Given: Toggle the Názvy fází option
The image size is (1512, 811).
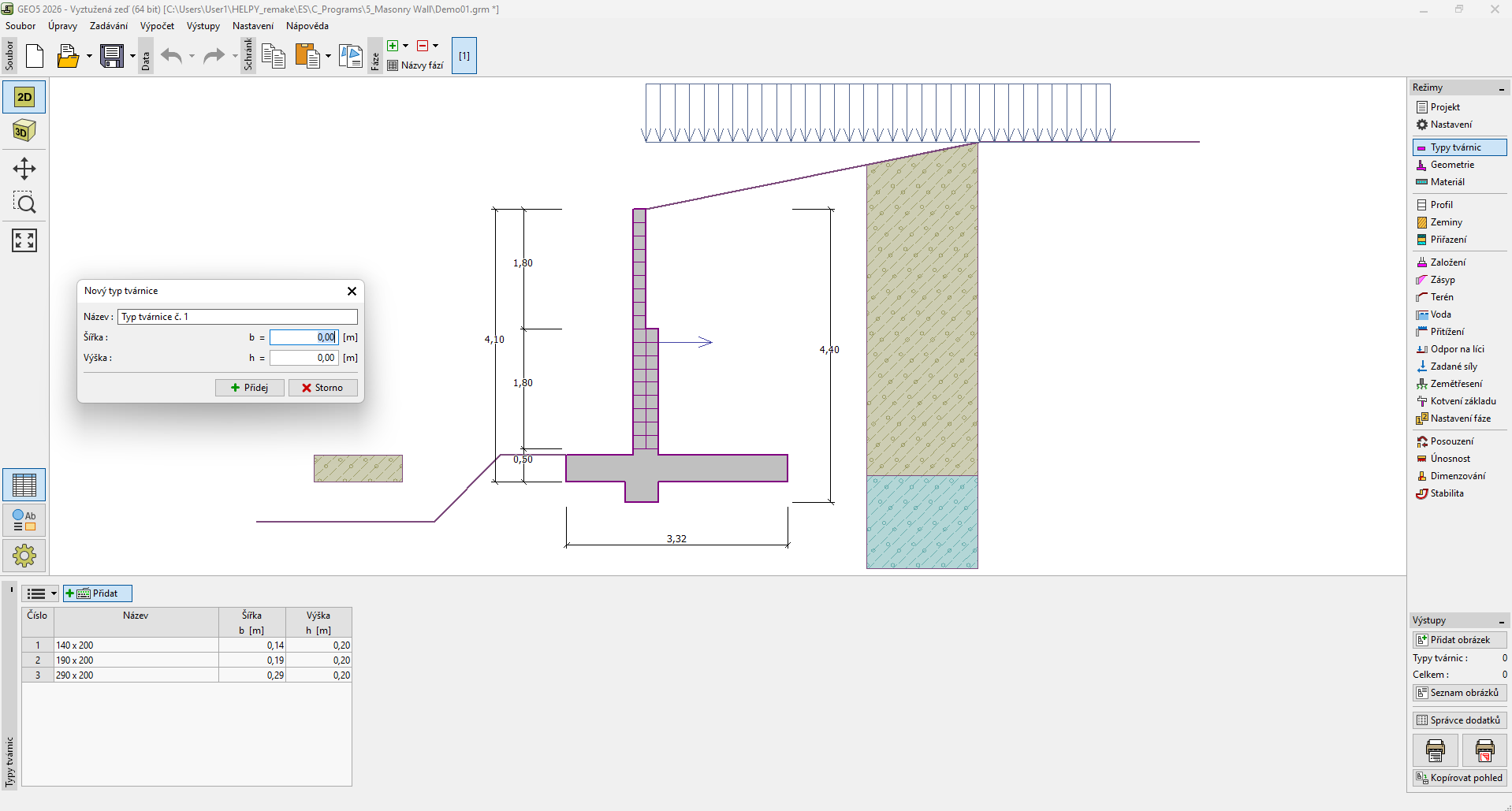Looking at the screenshot, I should coord(415,65).
